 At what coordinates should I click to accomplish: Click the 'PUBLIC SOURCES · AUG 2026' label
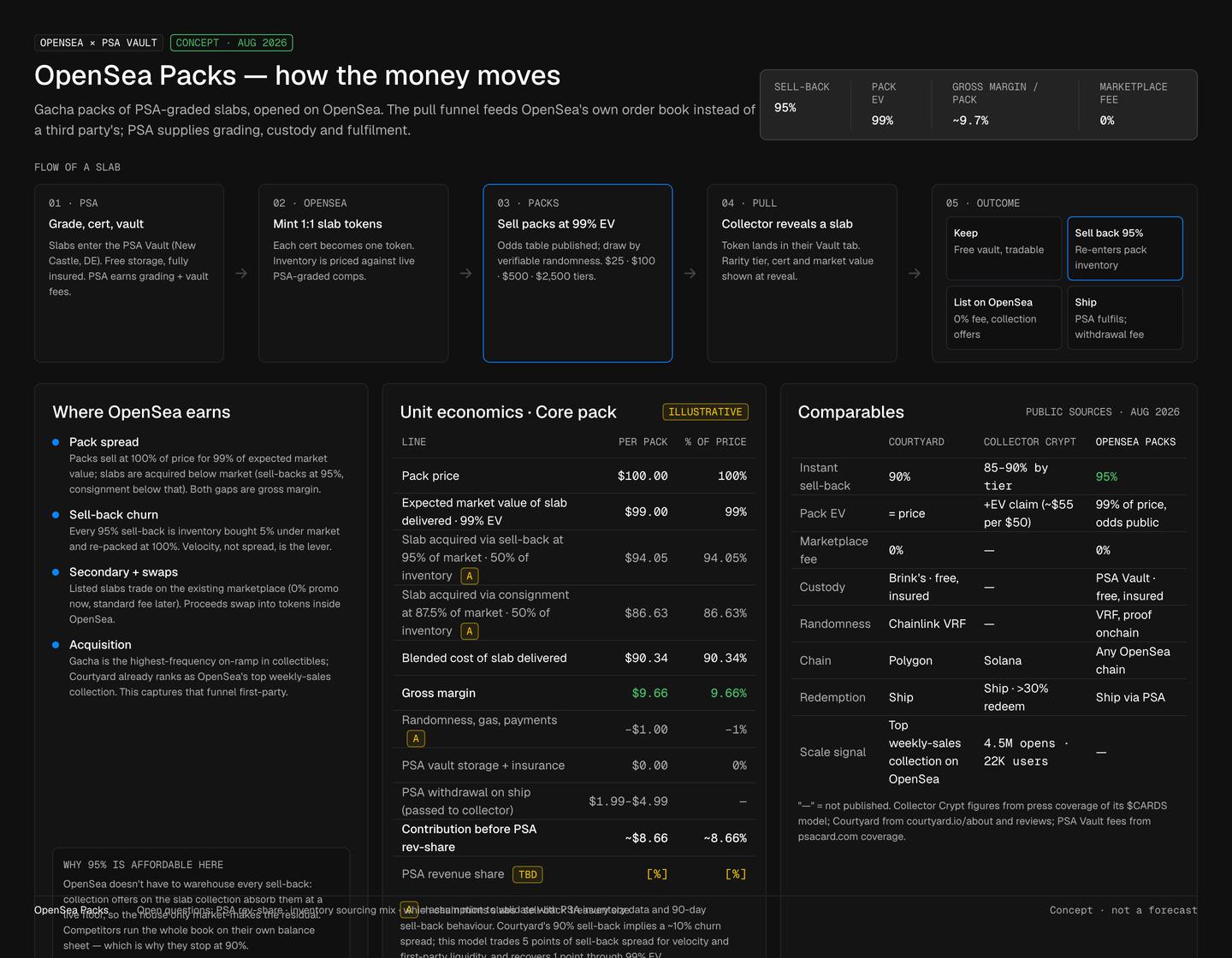pos(1103,412)
